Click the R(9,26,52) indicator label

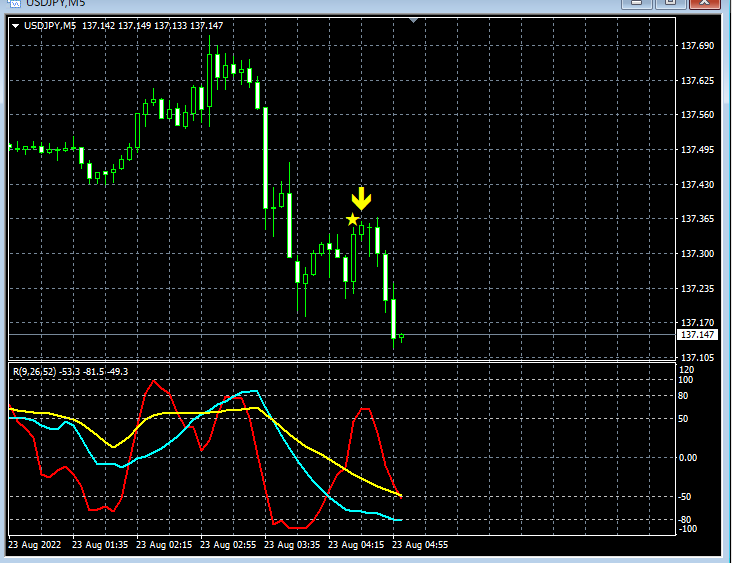click(x=35, y=372)
